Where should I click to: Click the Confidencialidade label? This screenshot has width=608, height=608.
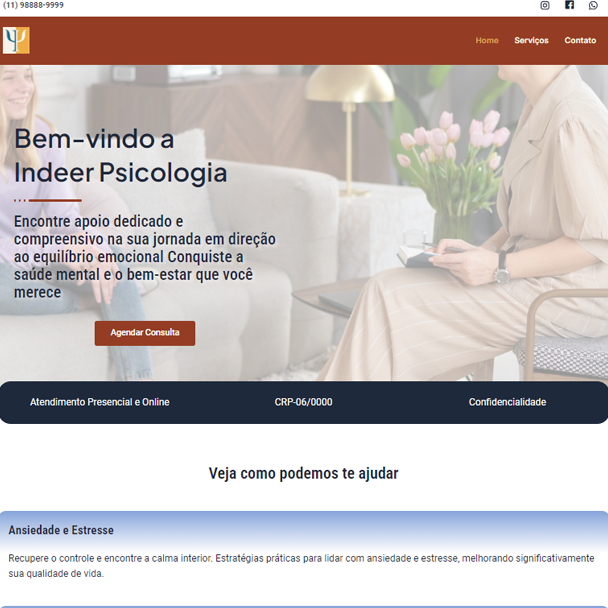pos(508,402)
